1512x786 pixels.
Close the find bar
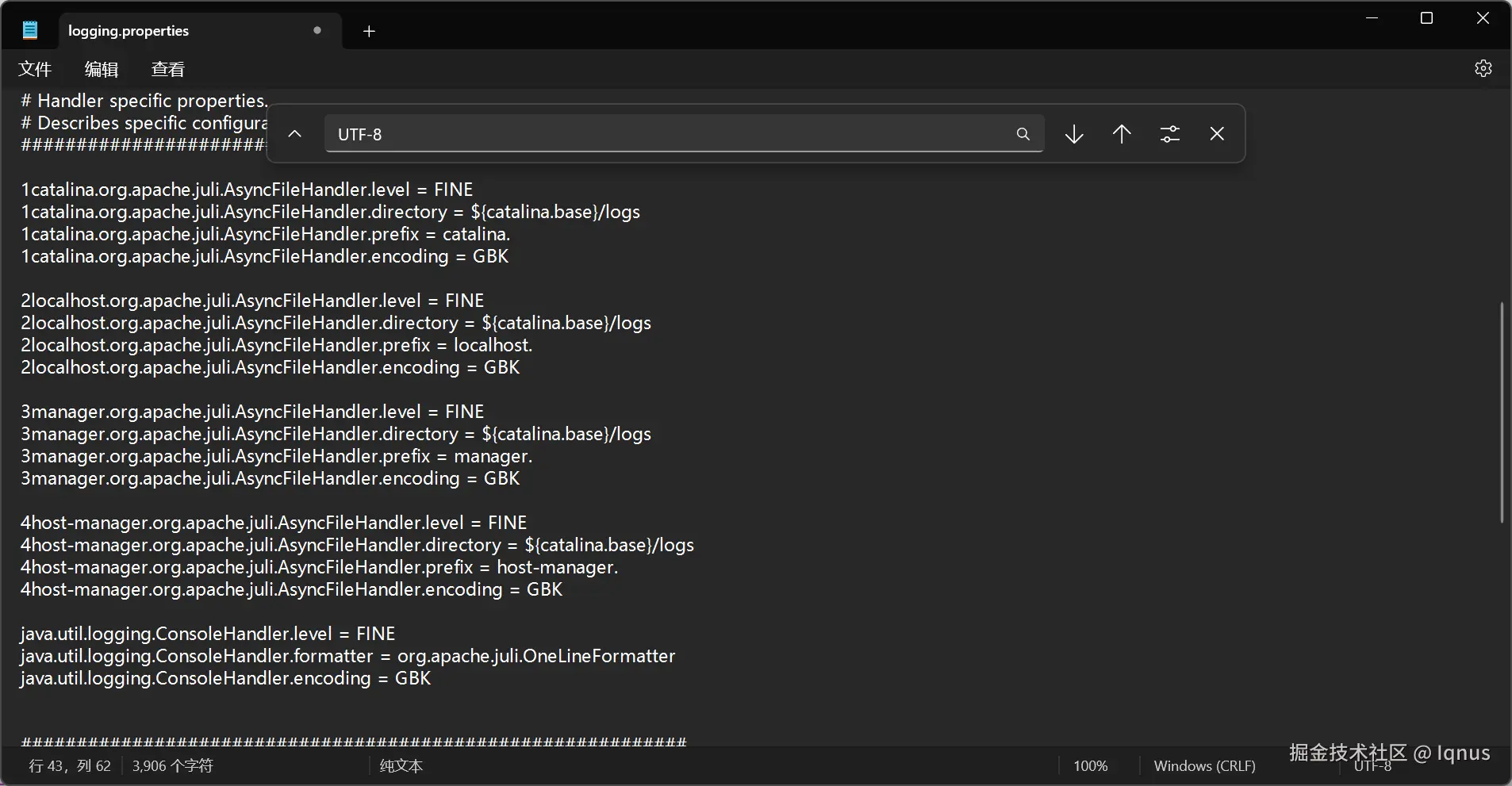pyautogui.click(x=1217, y=134)
